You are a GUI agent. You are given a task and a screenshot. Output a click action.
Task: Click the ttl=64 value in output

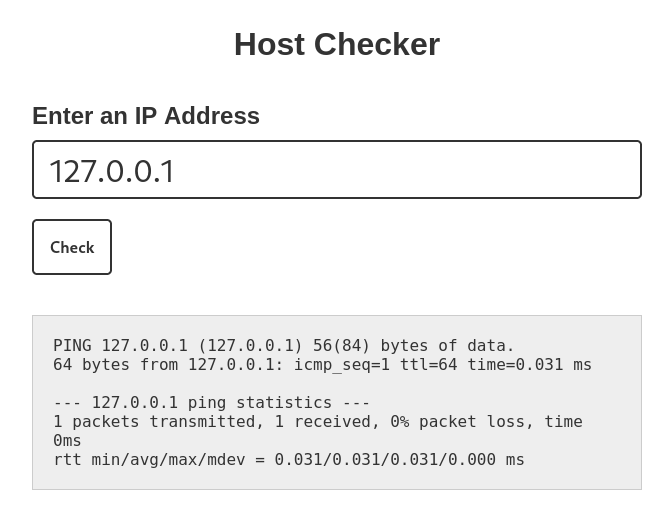click(x=428, y=365)
